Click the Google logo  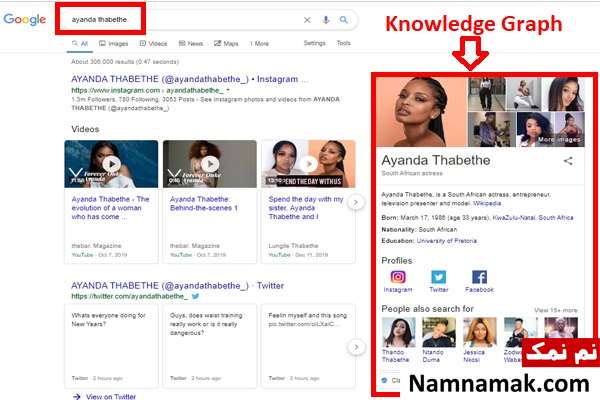point(24,19)
